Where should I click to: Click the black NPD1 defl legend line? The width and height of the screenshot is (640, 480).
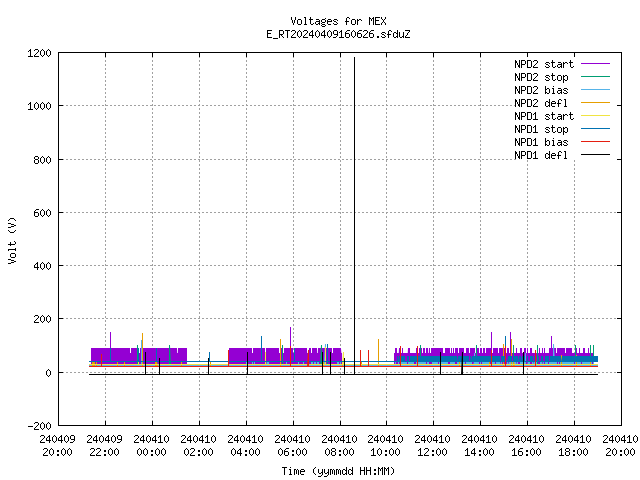(596, 155)
